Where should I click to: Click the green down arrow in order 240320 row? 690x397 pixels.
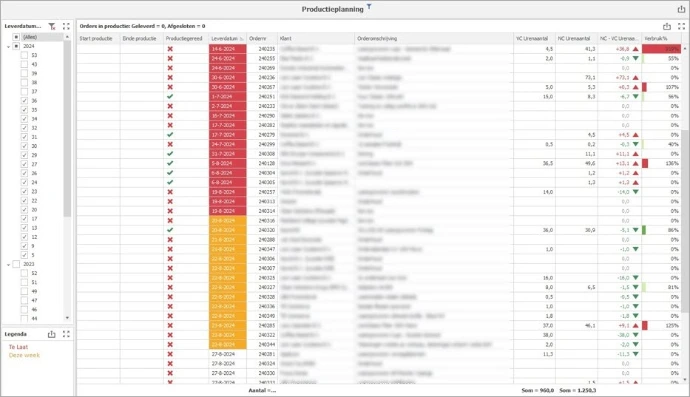635,230
